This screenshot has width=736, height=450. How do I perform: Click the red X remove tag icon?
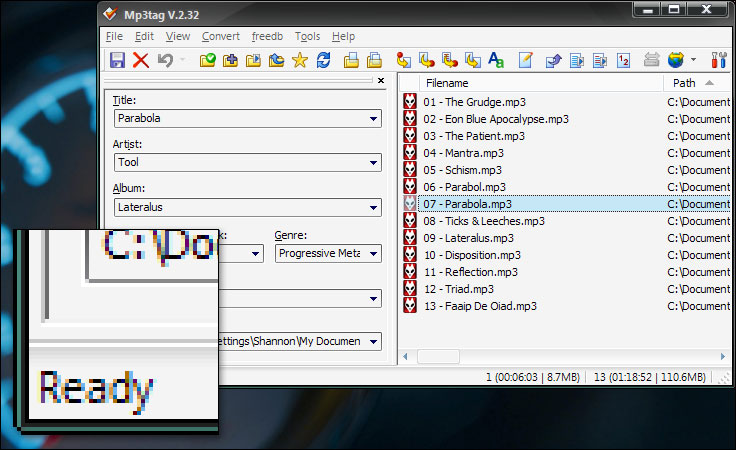coord(140,60)
